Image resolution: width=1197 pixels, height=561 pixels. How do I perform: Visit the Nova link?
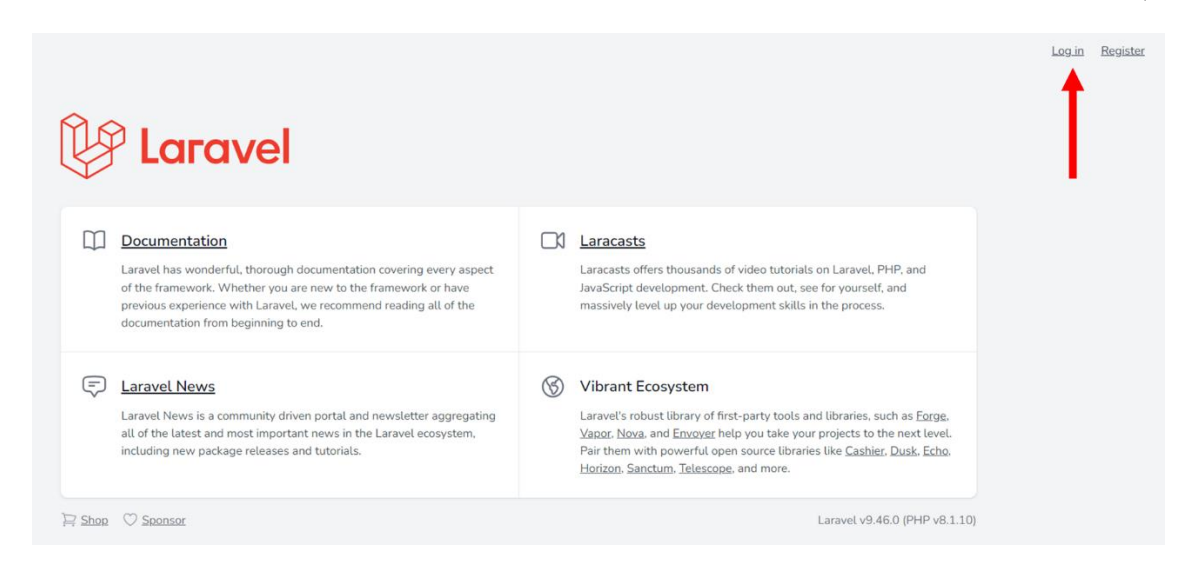click(x=630, y=434)
